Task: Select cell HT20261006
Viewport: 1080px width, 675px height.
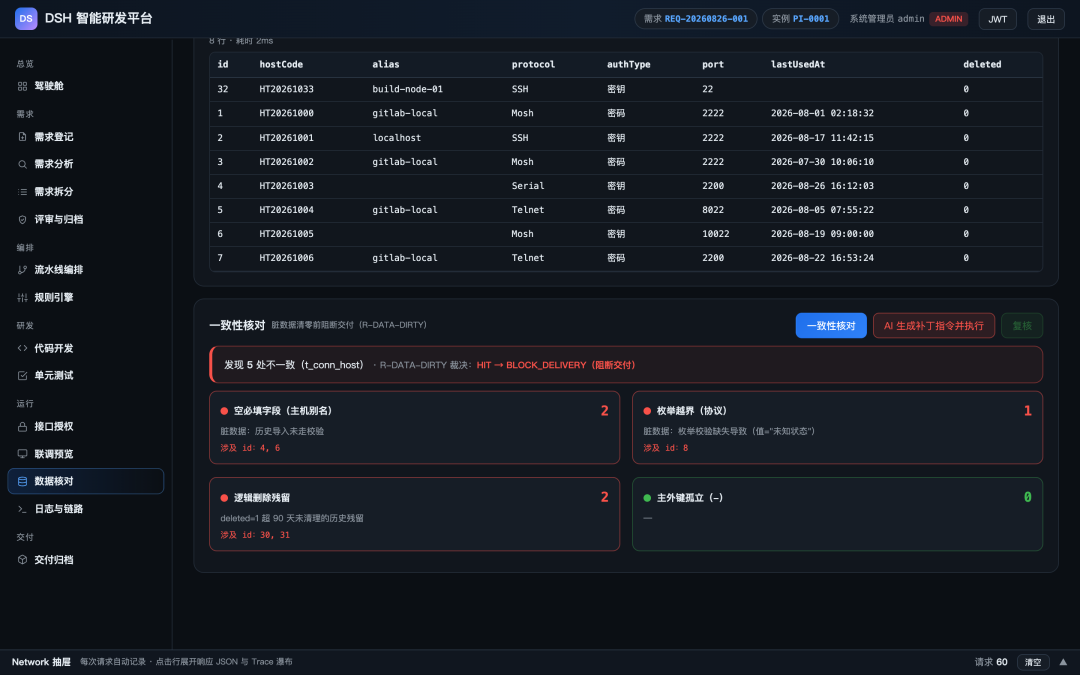Action: (x=287, y=258)
